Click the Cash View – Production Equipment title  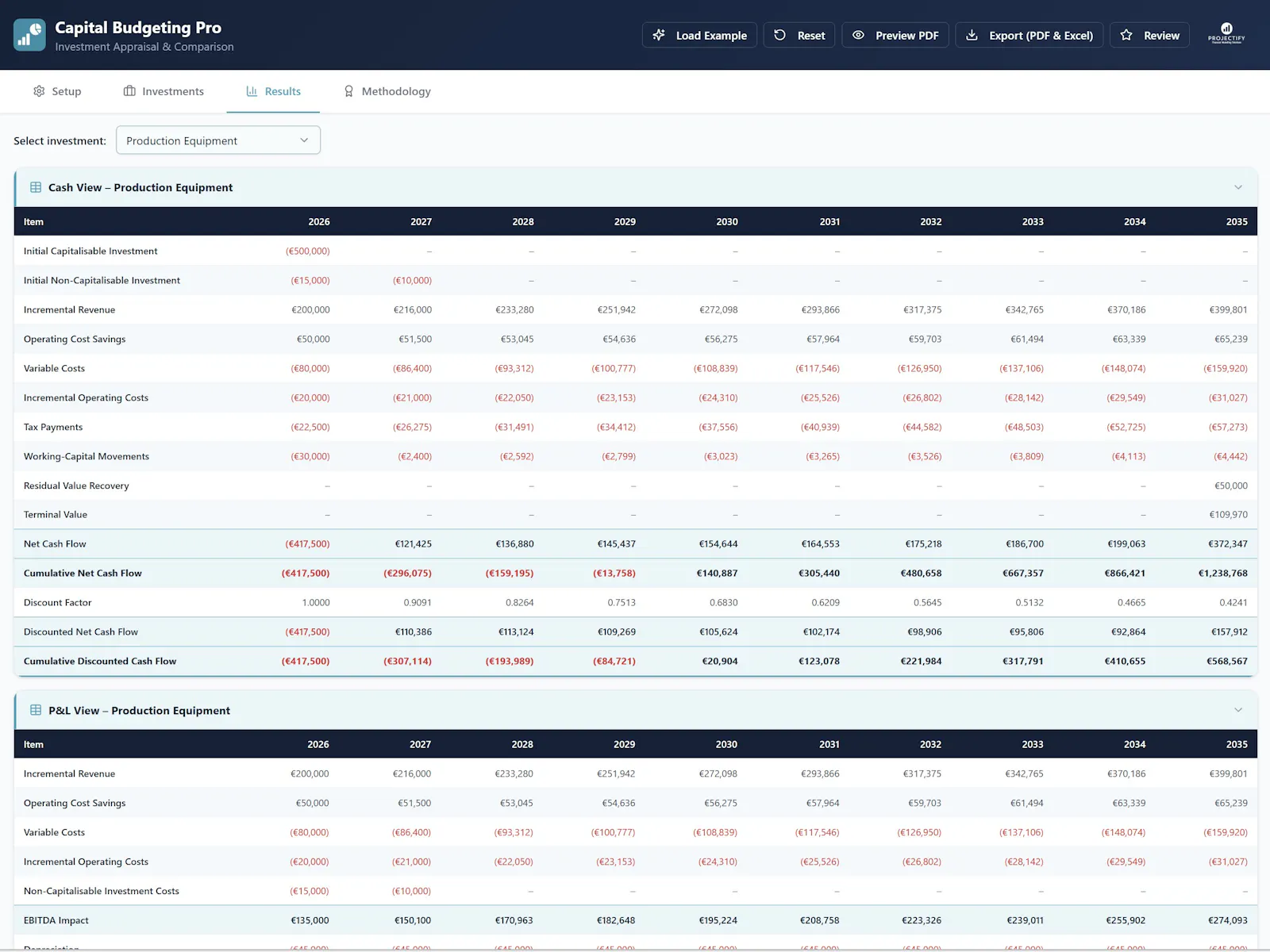coord(140,187)
